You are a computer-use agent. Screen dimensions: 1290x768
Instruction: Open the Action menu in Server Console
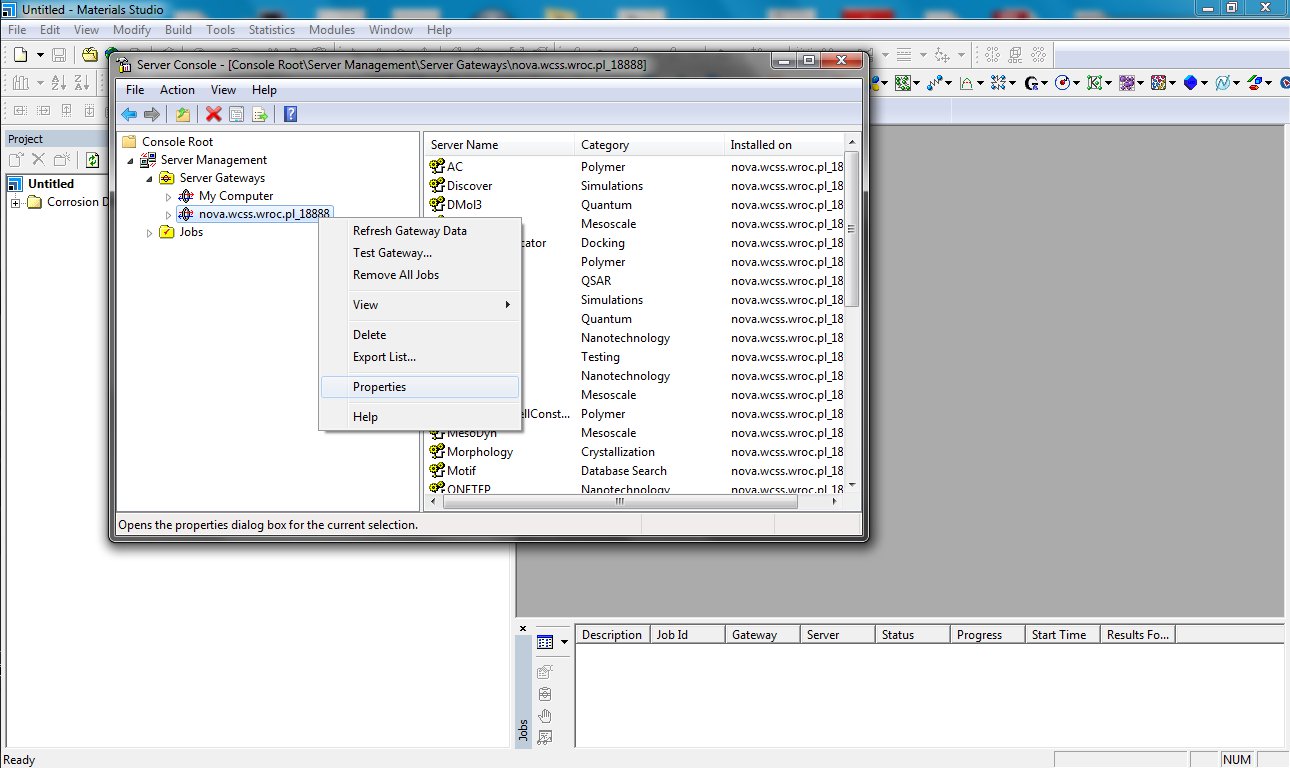177,90
